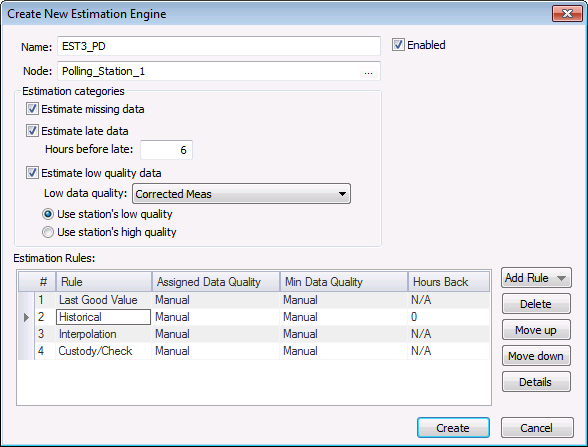Click Hours Back N/A for Last Good Value
The width and height of the screenshot is (588, 447).
(448, 300)
